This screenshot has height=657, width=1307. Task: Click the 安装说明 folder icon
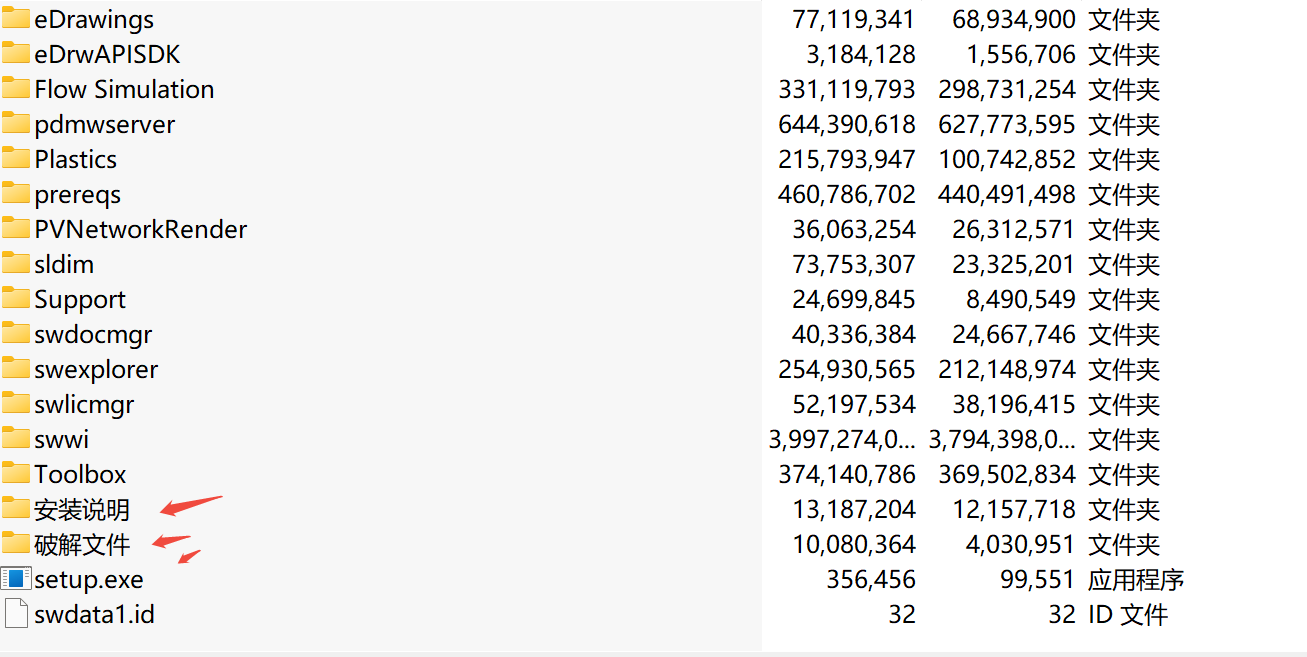16,509
